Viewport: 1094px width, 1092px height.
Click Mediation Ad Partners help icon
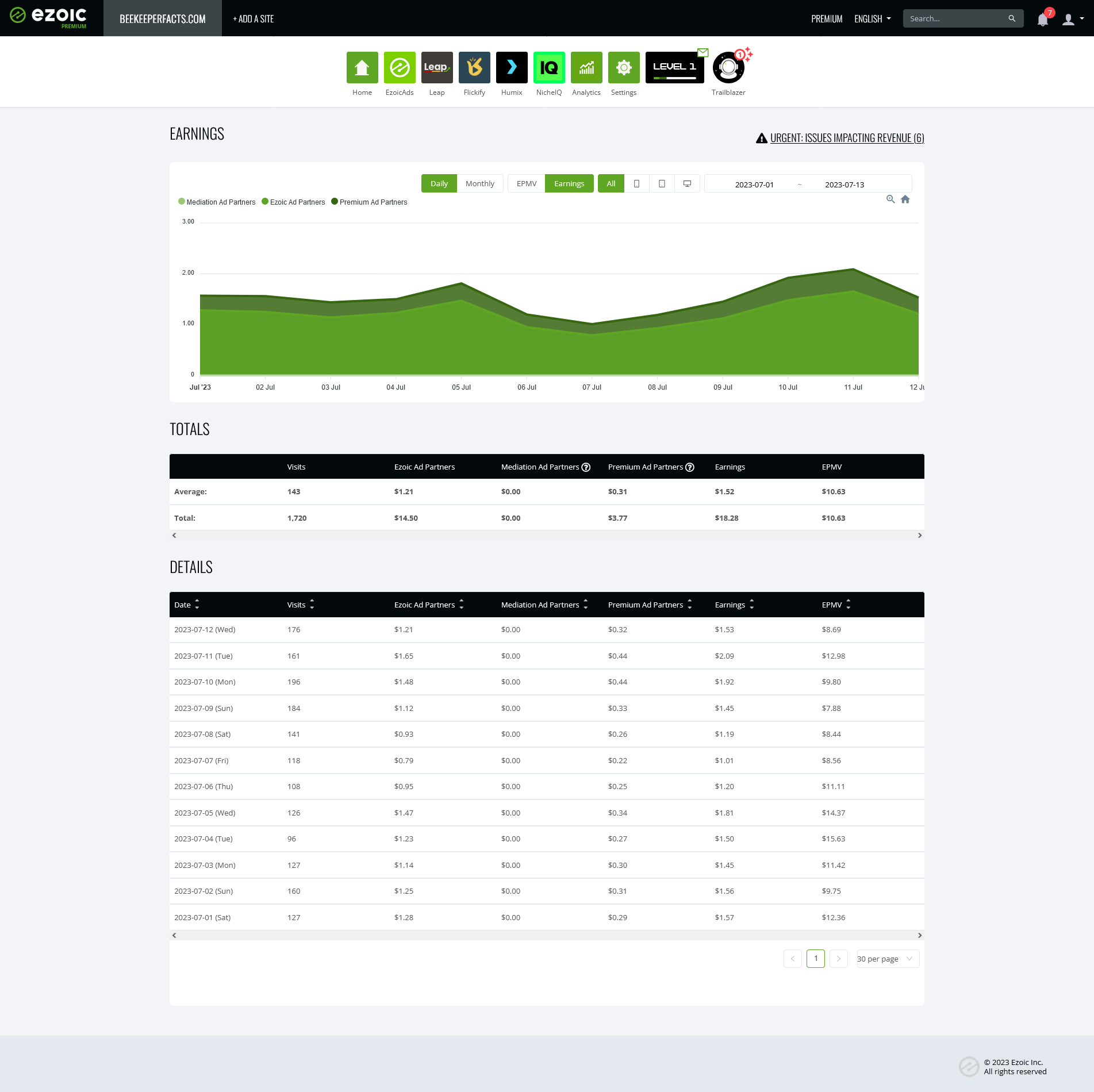pyautogui.click(x=586, y=467)
